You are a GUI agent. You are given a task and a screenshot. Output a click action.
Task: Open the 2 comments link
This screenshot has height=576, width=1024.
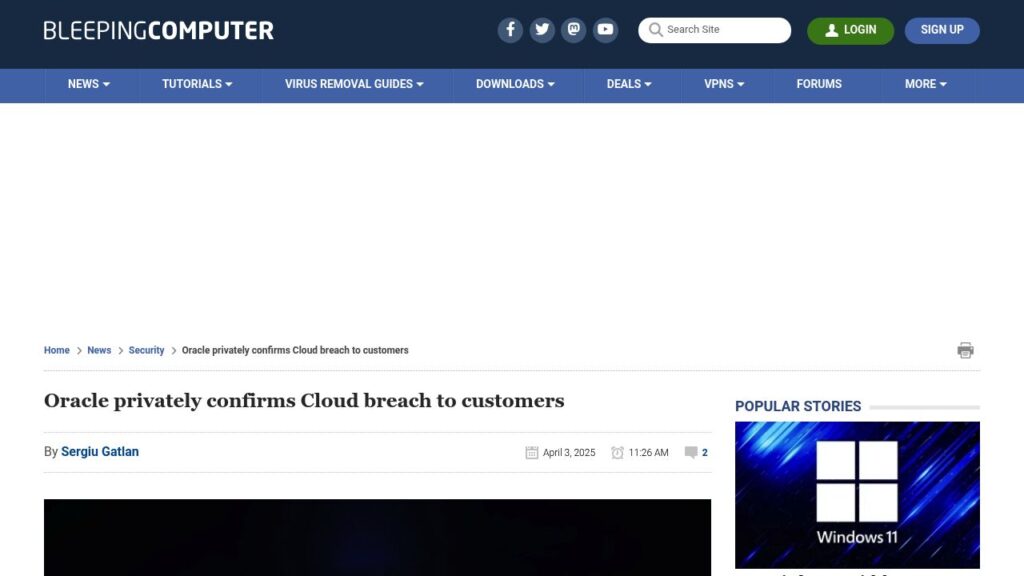click(x=705, y=452)
